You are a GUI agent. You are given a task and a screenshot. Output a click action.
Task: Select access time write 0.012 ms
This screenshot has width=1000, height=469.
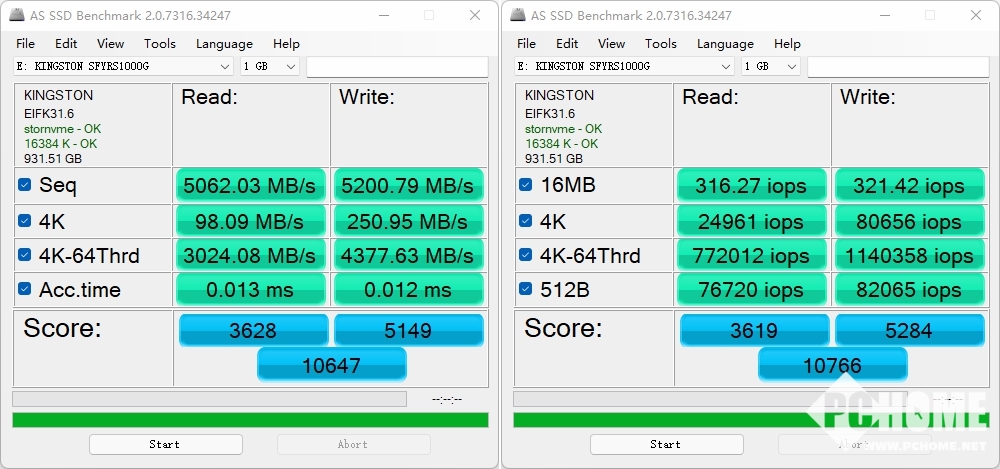pyautogui.click(x=408, y=290)
